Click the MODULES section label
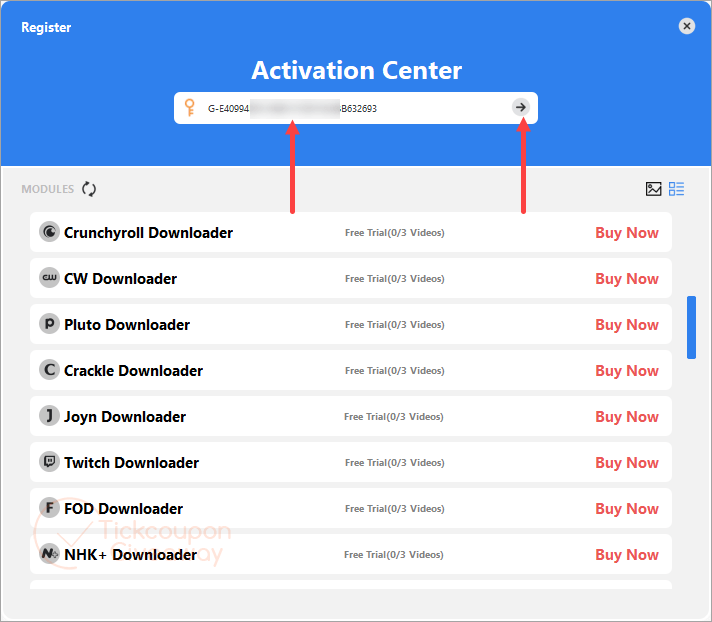This screenshot has height=622, width=712. click(x=48, y=189)
